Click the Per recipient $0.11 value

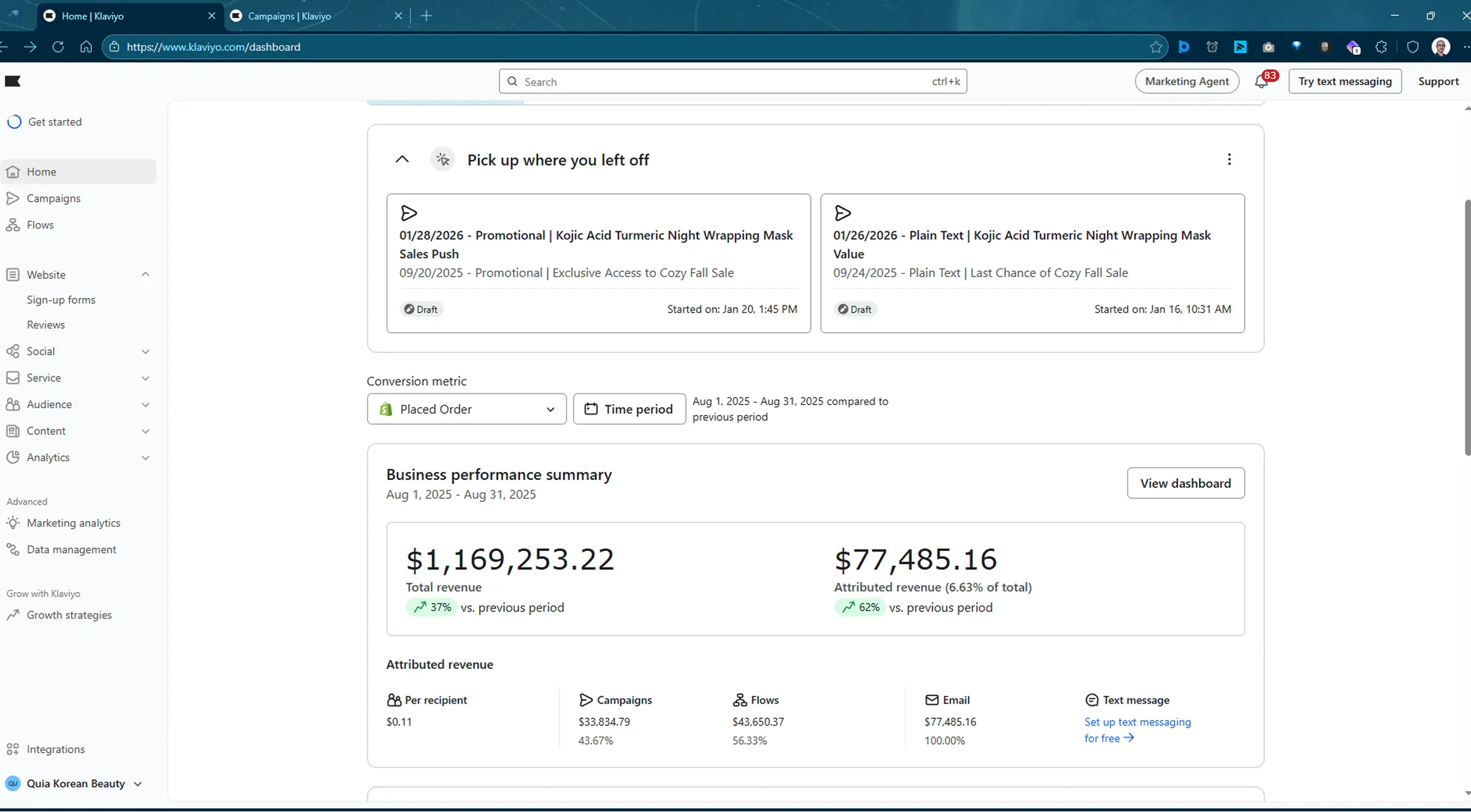(x=399, y=722)
